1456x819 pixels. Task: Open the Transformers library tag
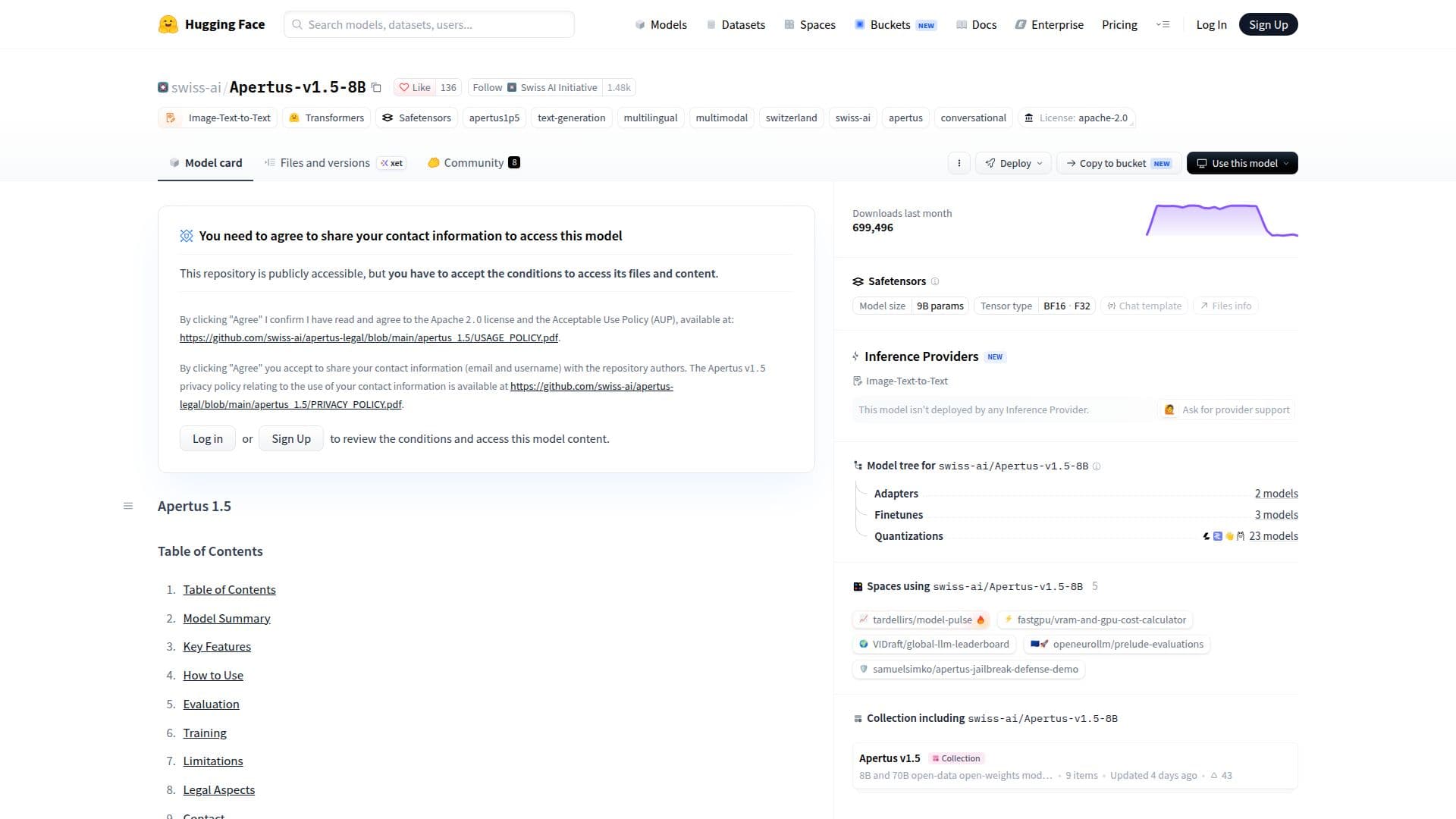[x=326, y=118]
